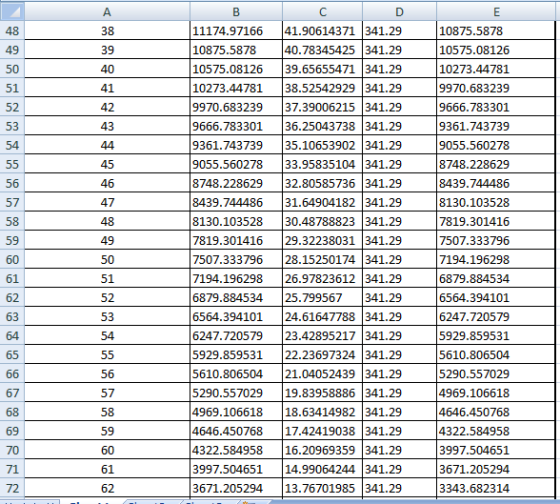Select row 72 header
Screen dimensions: 560x504
[x=12, y=488]
